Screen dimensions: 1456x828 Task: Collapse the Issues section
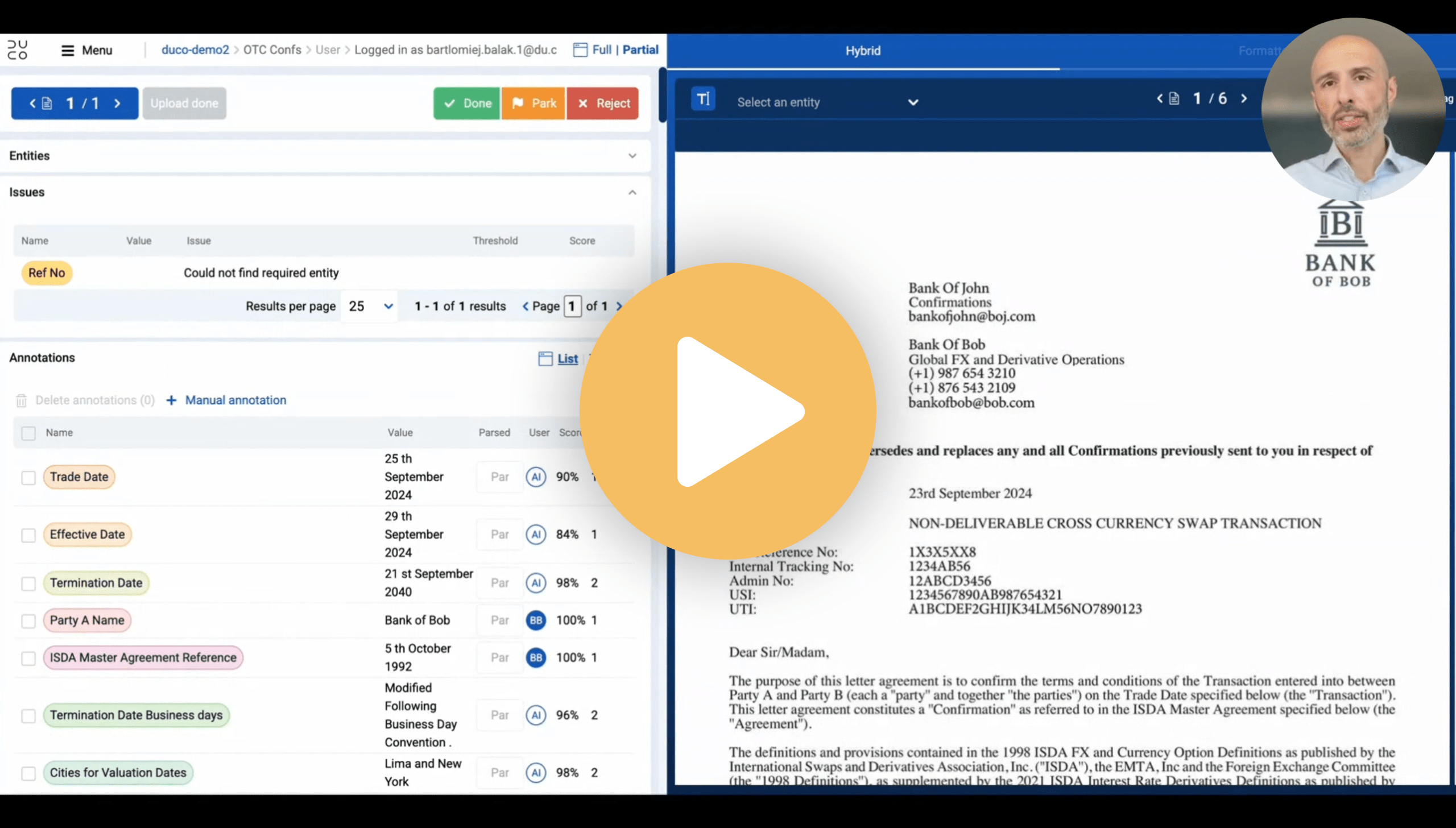tap(632, 192)
